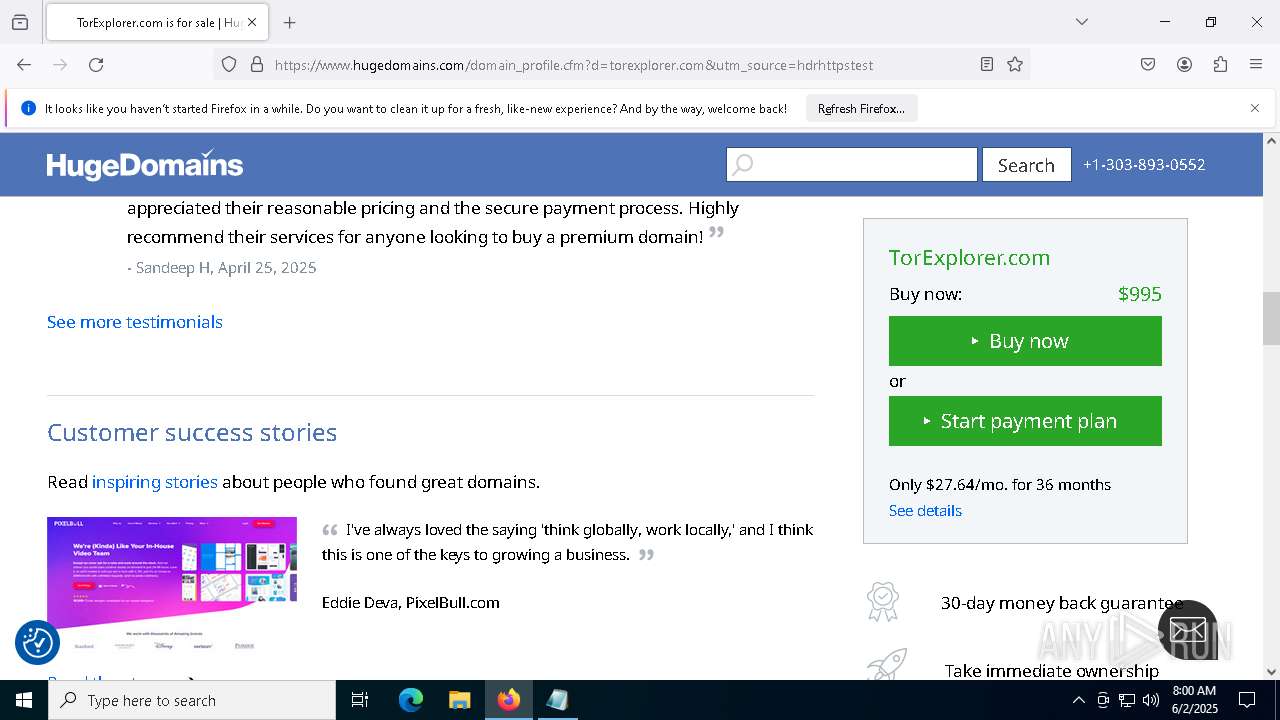Open the Firefox application menu
The height and width of the screenshot is (720, 1280).
pyautogui.click(x=1256, y=64)
